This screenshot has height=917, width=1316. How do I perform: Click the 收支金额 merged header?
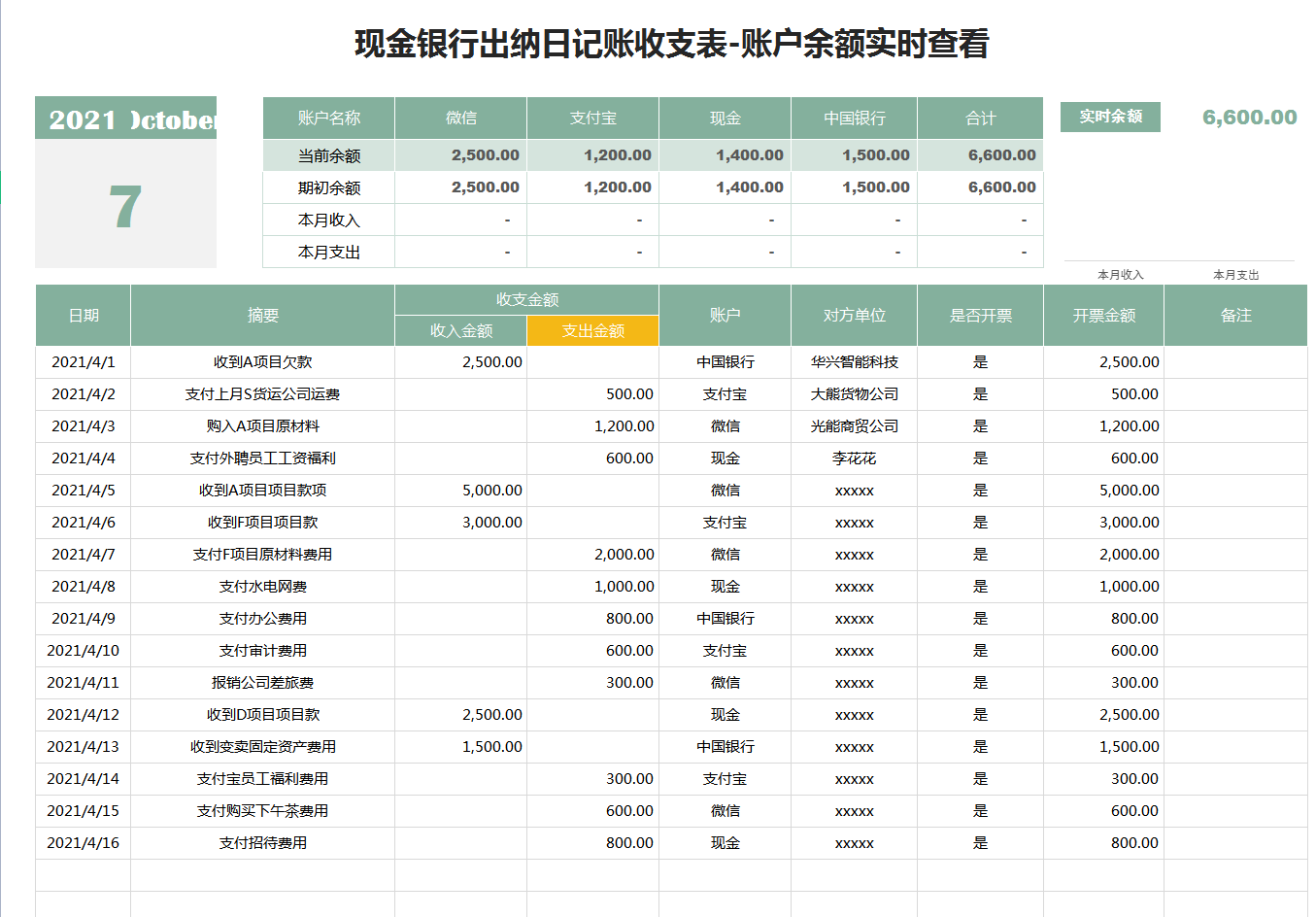pos(526,299)
